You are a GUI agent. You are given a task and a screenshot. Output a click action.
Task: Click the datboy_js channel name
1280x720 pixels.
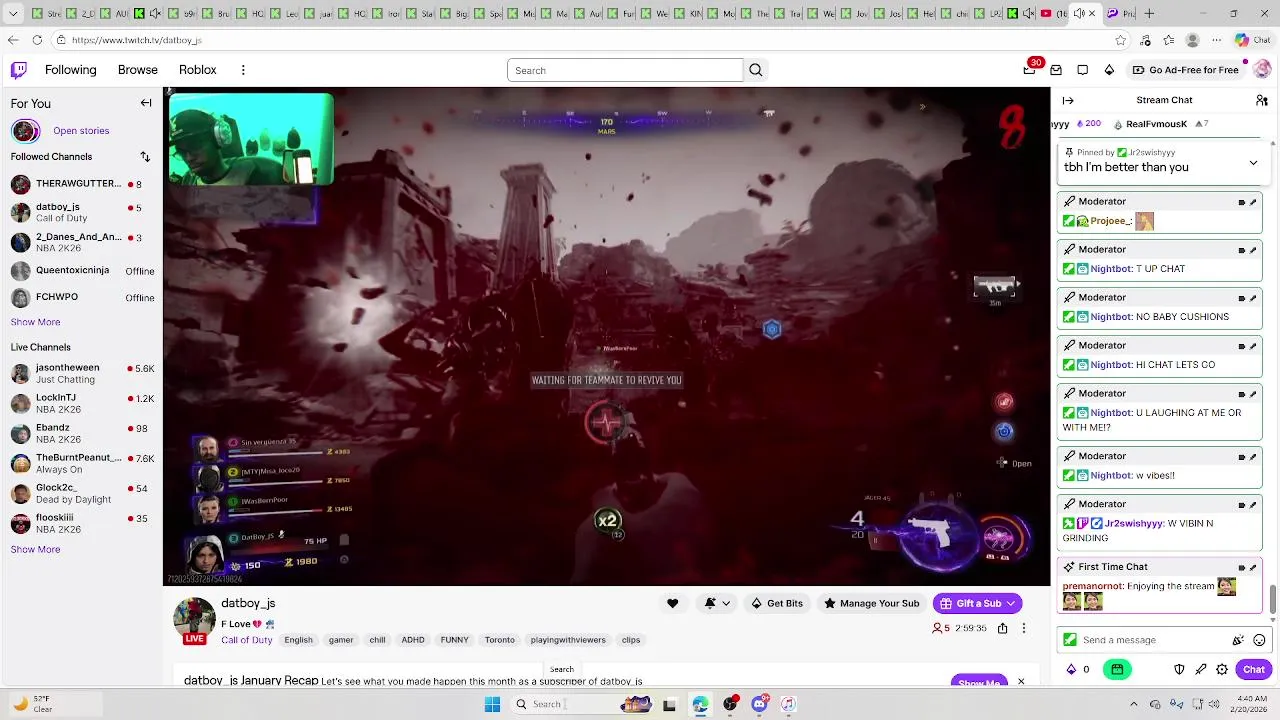click(x=248, y=603)
